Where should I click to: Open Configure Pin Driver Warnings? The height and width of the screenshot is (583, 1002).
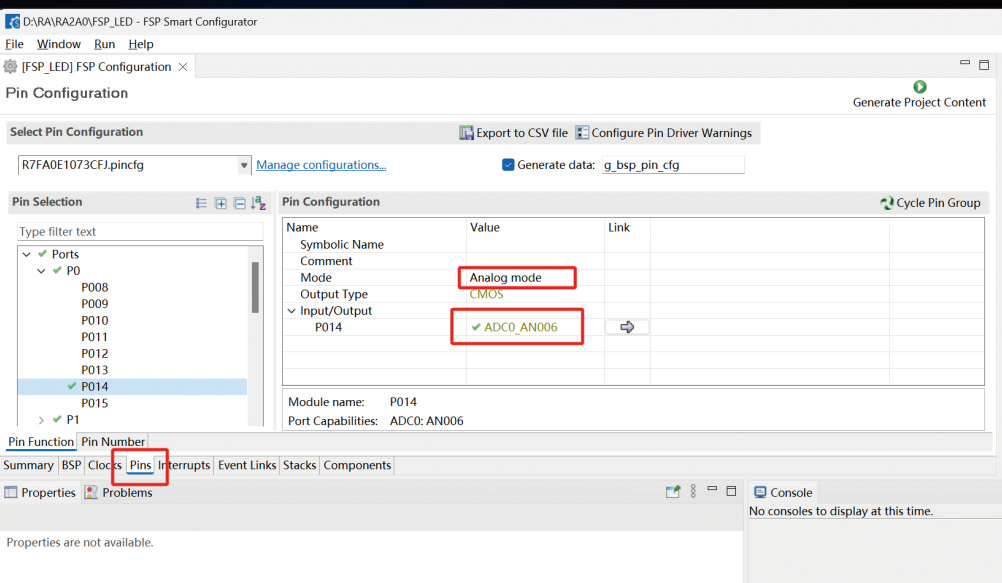663,132
